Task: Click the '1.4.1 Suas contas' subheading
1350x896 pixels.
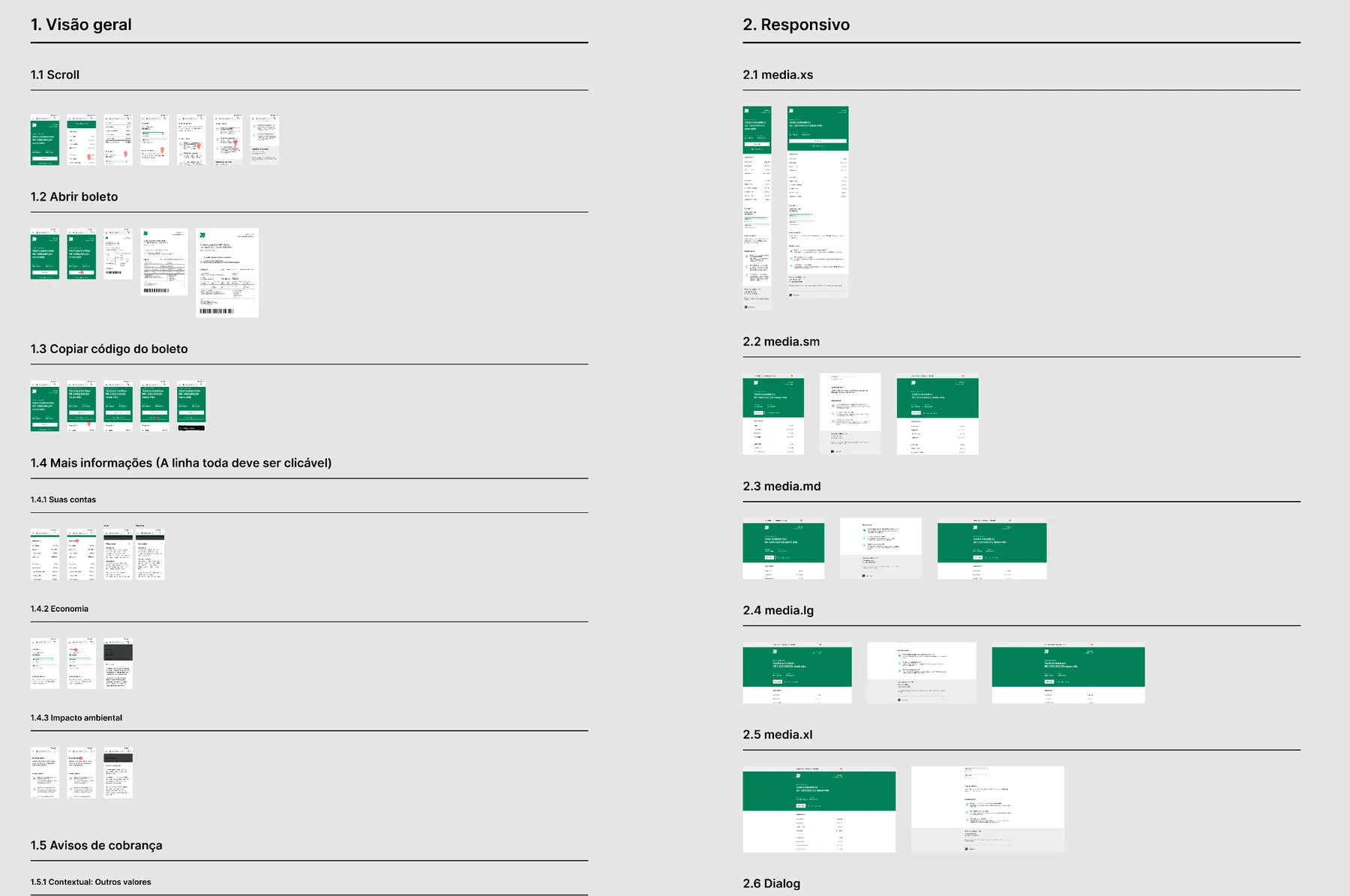Action: [63, 499]
